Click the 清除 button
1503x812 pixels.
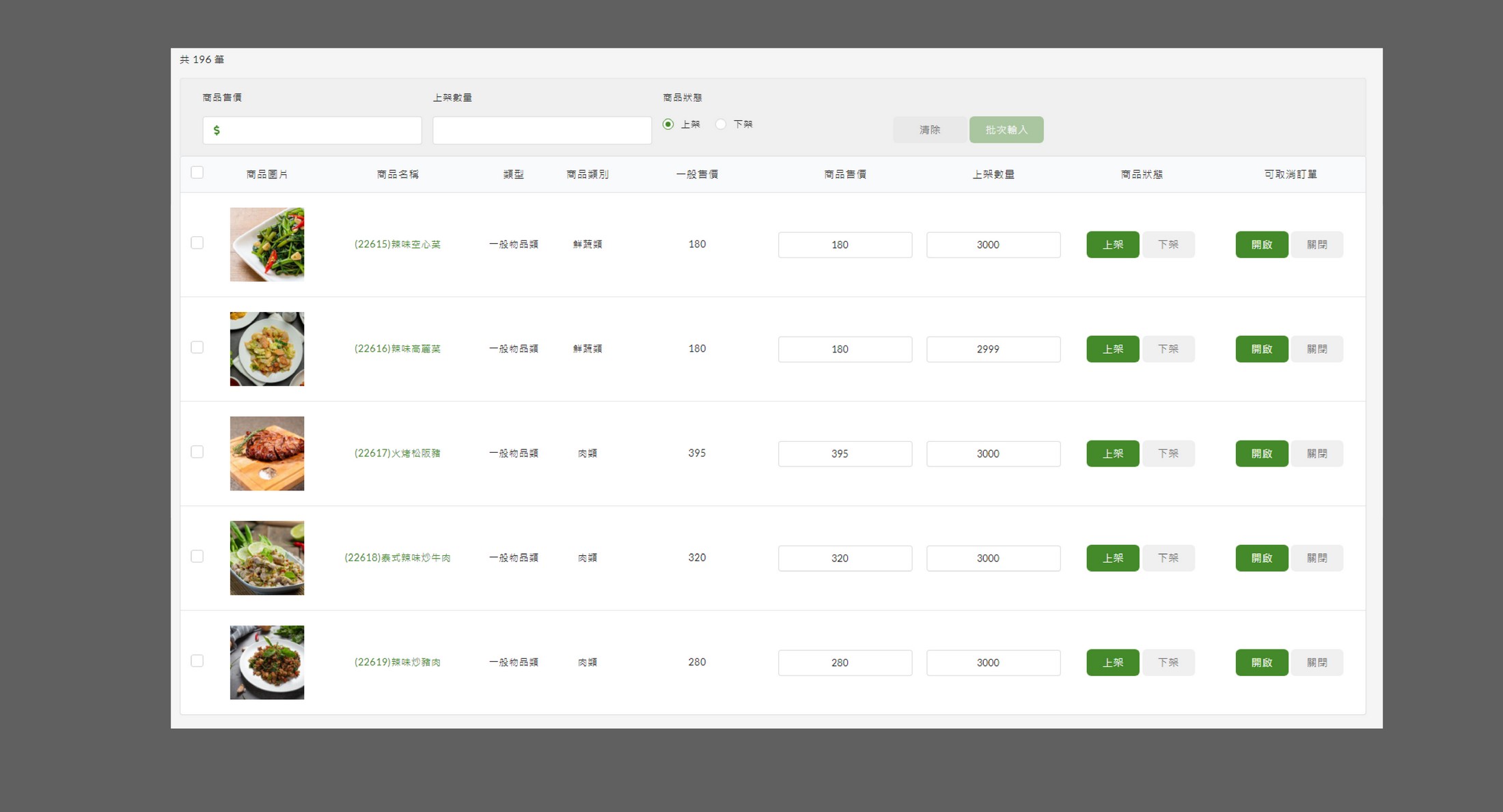[x=930, y=130]
